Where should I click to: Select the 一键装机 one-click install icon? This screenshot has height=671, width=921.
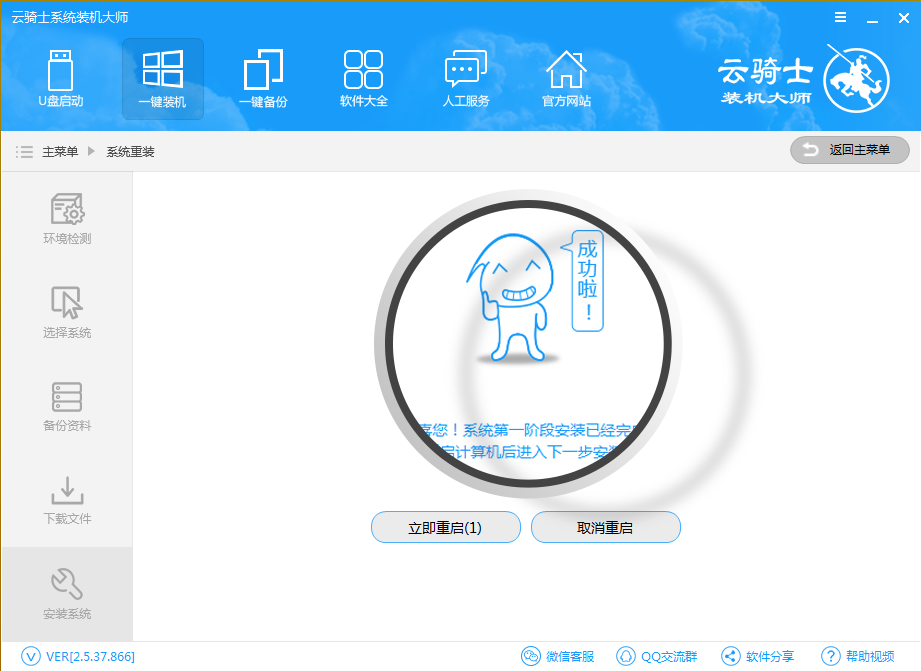click(162, 78)
